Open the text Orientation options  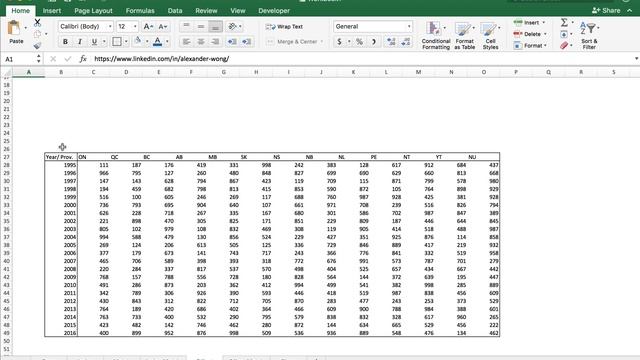pyautogui.click(x=232, y=27)
